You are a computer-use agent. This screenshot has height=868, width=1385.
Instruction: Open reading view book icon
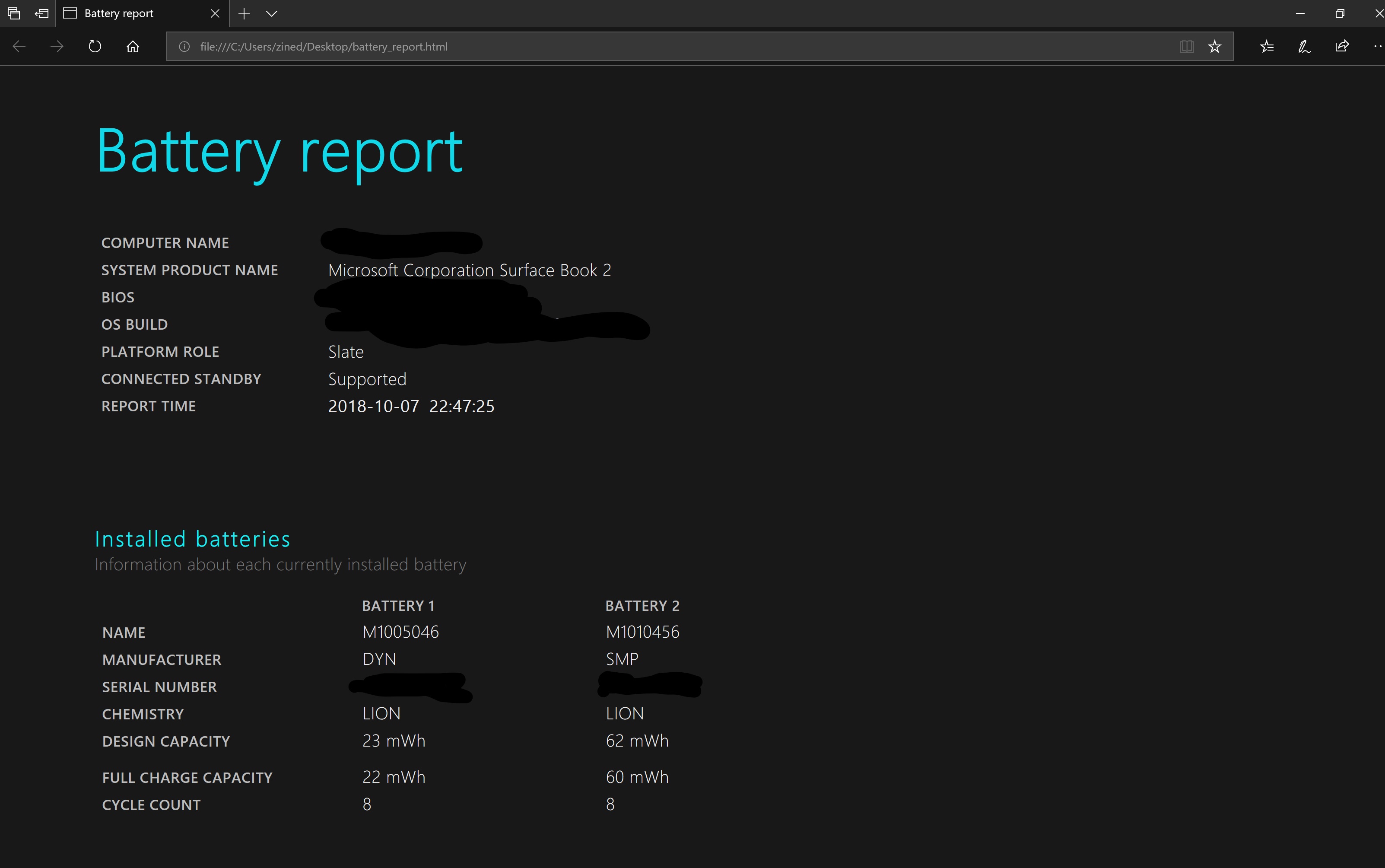click(1186, 47)
